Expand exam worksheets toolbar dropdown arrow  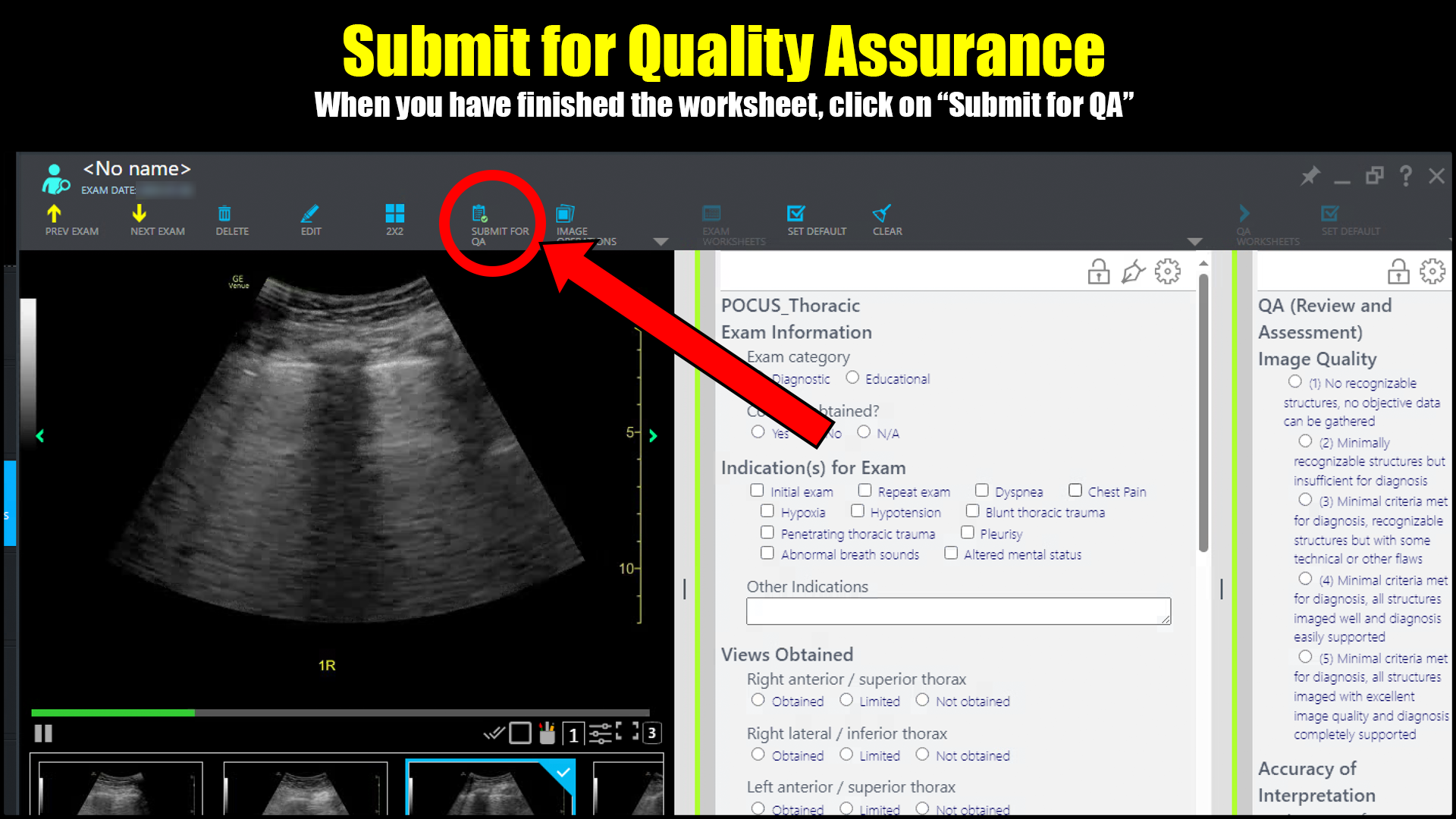click(1195, 242)
